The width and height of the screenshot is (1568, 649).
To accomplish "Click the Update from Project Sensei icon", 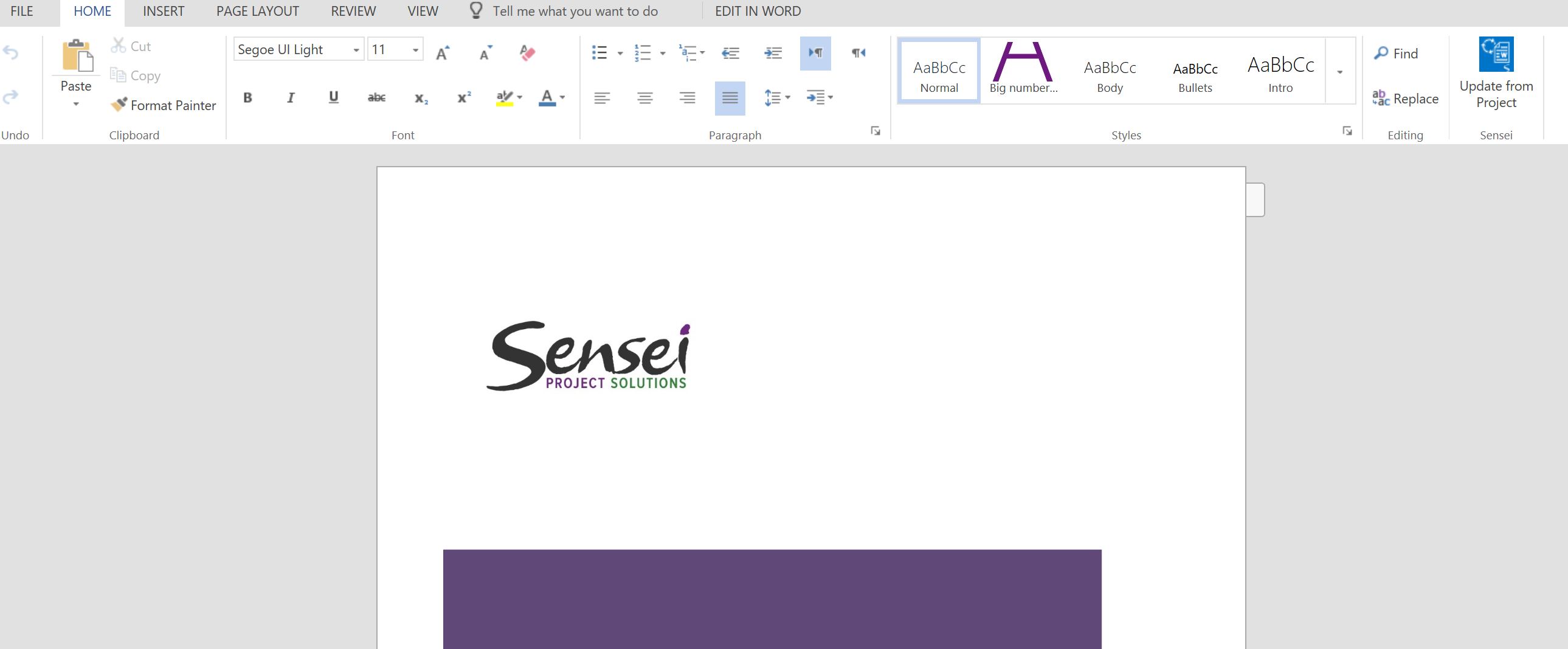I will coord(1496,54).
